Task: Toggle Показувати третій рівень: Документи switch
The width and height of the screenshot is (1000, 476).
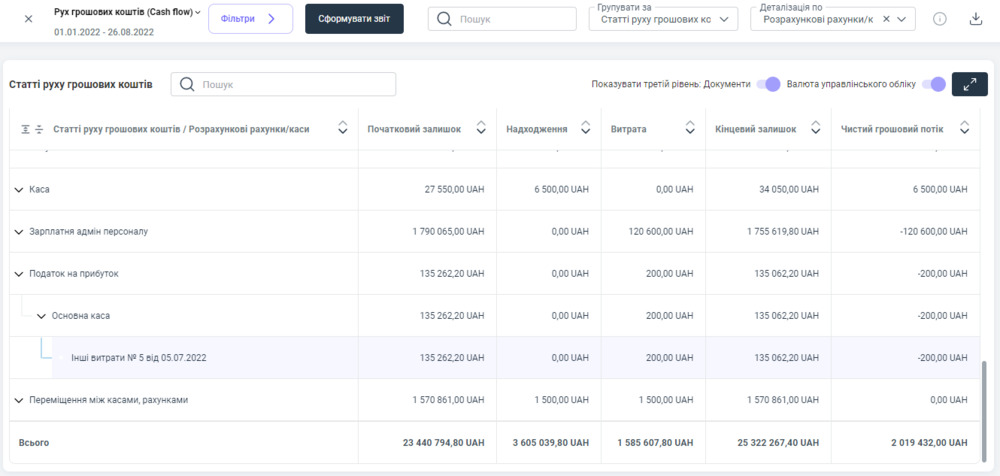Action: coord(768,85)
